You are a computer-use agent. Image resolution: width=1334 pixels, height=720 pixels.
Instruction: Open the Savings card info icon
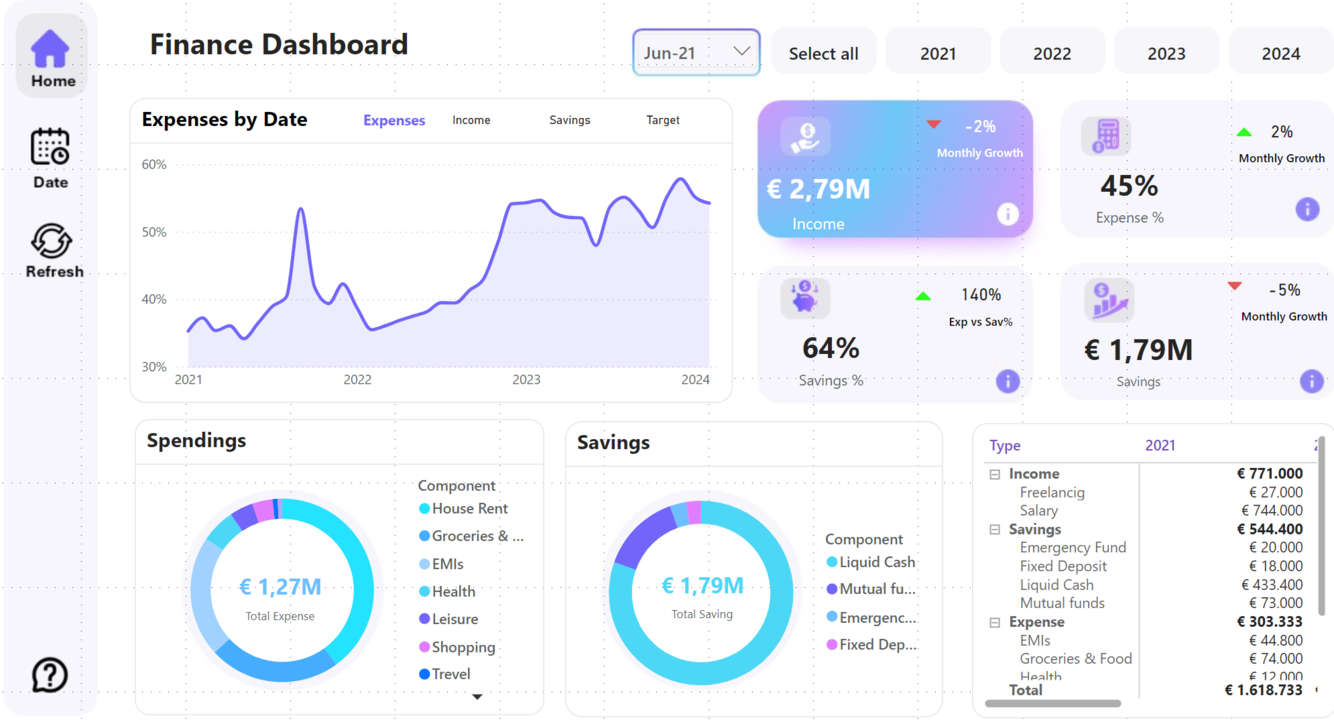click(1312, 381)
